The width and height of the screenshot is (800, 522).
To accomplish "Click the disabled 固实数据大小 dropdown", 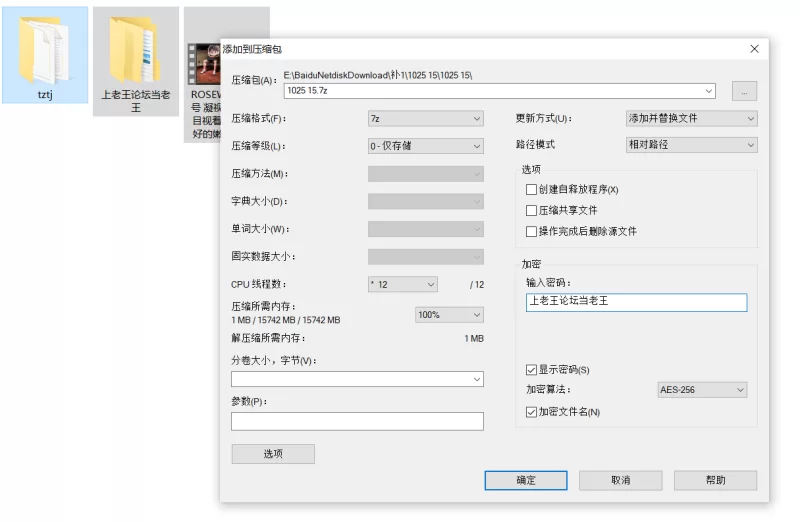I will point(426,257).
